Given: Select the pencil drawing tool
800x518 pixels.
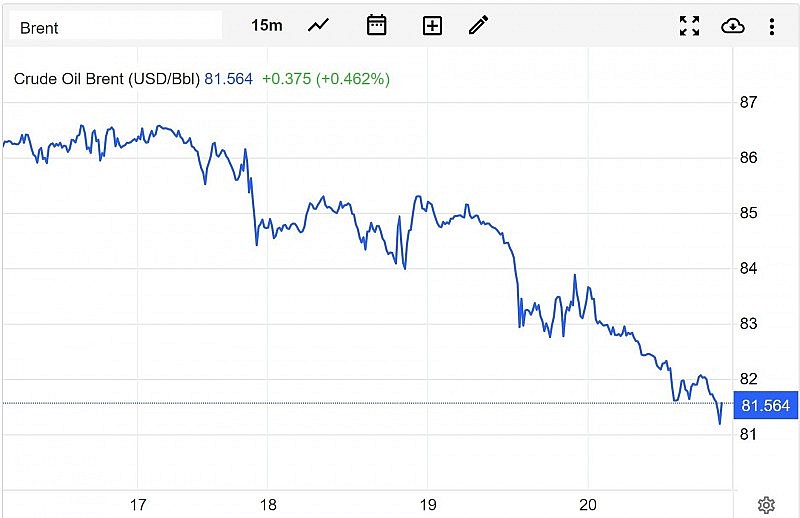Looking at the screenshot, I should pyautogui.click(x=479, y=25).
